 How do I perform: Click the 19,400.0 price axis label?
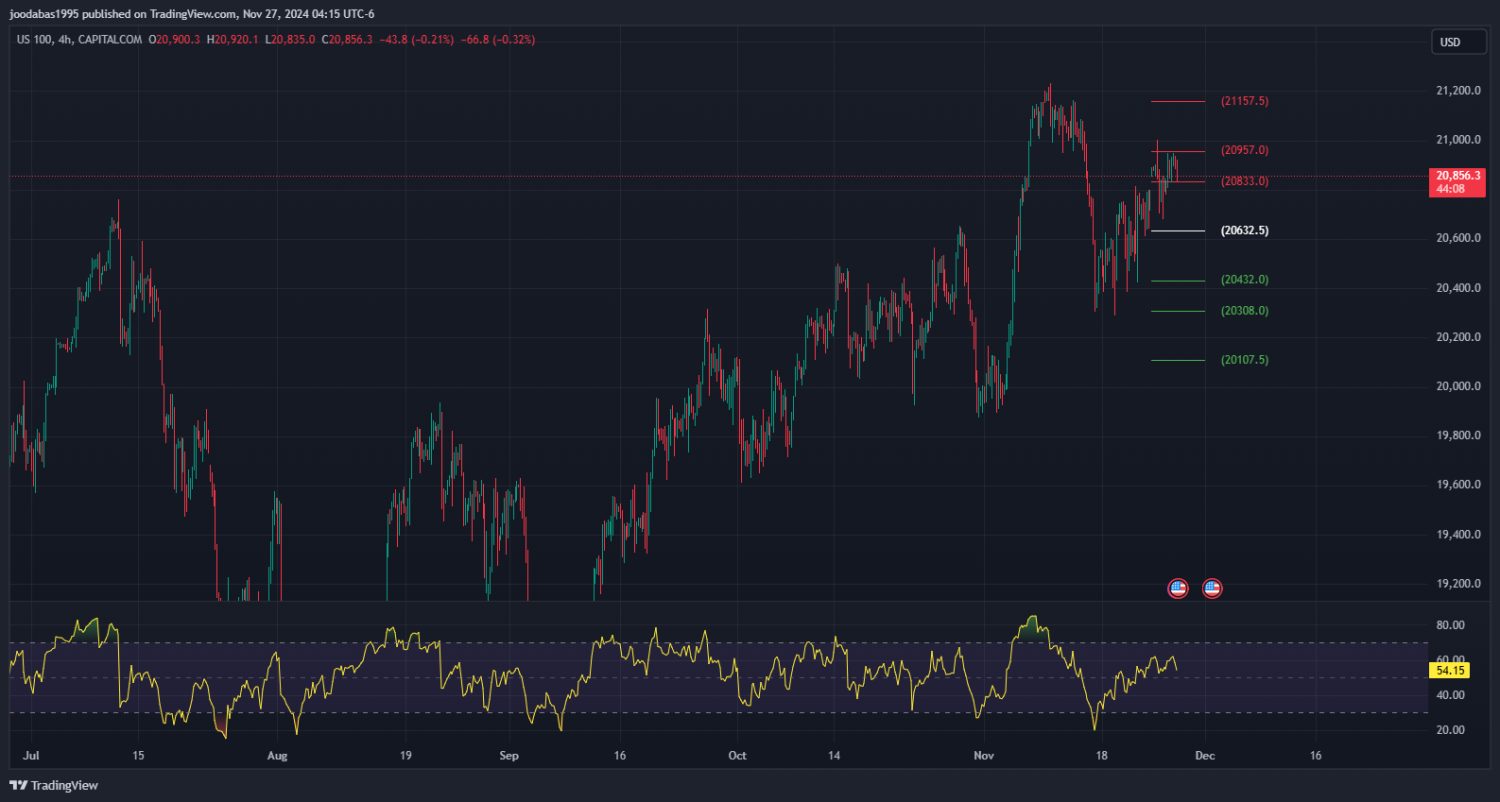[1458, 536]
